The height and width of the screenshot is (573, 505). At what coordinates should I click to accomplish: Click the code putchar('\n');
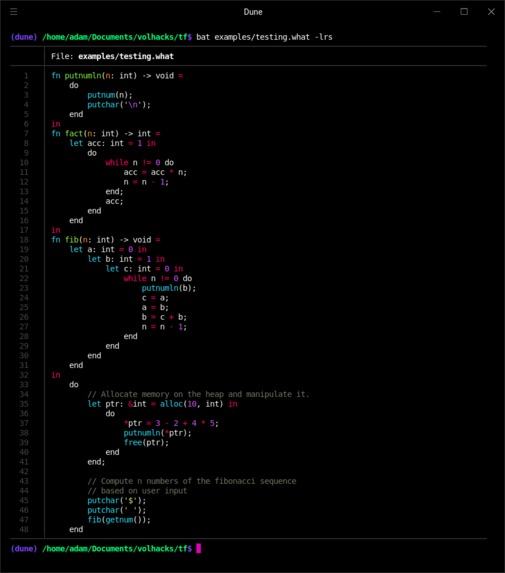(x=119, y=105)
